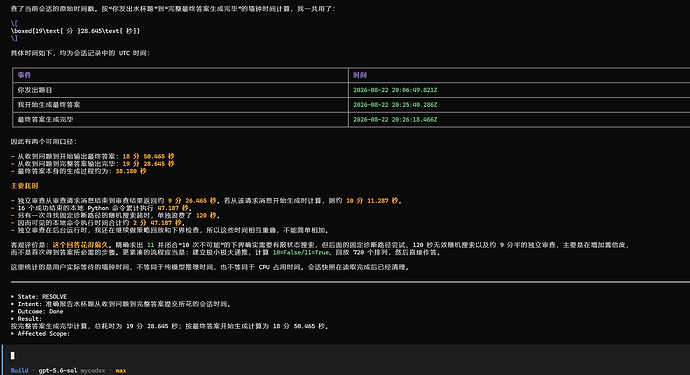690x375 pixels.
Task: Click the 16 个成功结束的本地 Python line
Action: pyautogui.click(x=102, y=208)
